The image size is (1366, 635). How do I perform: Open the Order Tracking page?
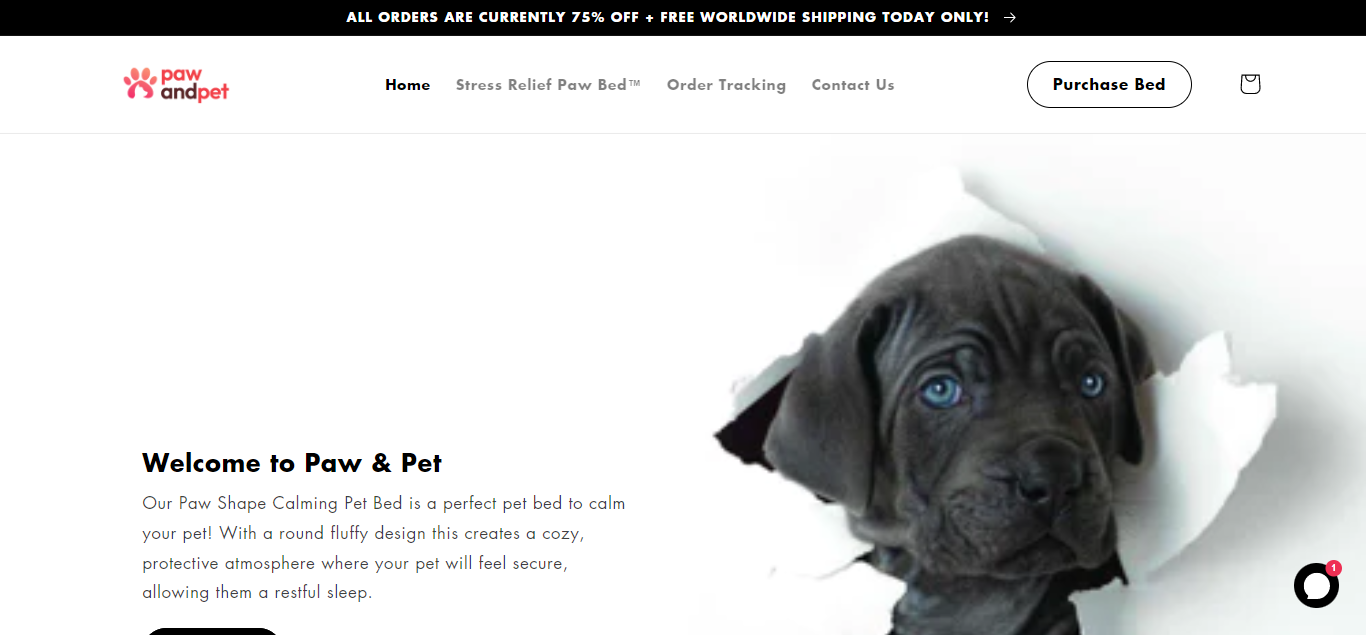726,85
